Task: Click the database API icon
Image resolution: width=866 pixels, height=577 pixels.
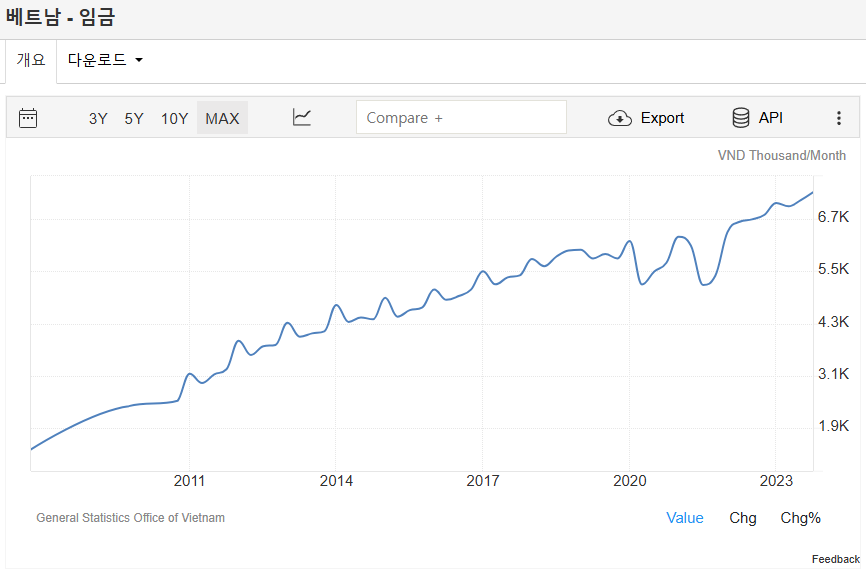Action: click(x=741, y=118)
